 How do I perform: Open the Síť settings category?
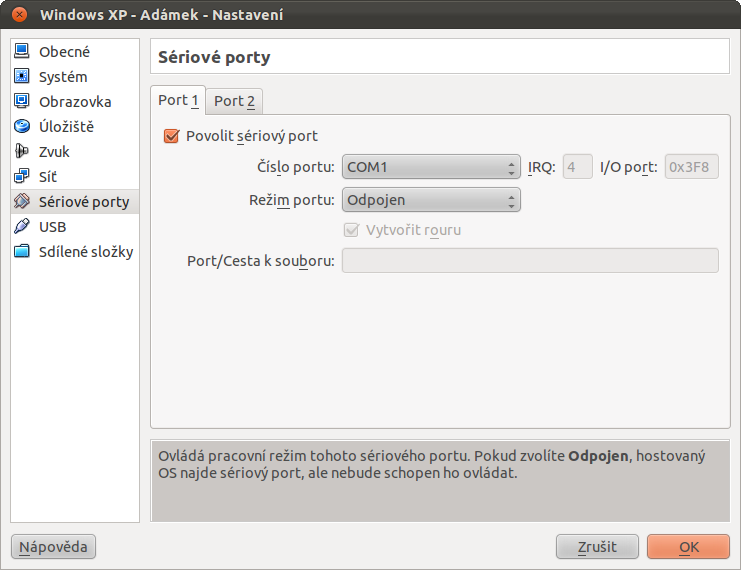point(75,176)
